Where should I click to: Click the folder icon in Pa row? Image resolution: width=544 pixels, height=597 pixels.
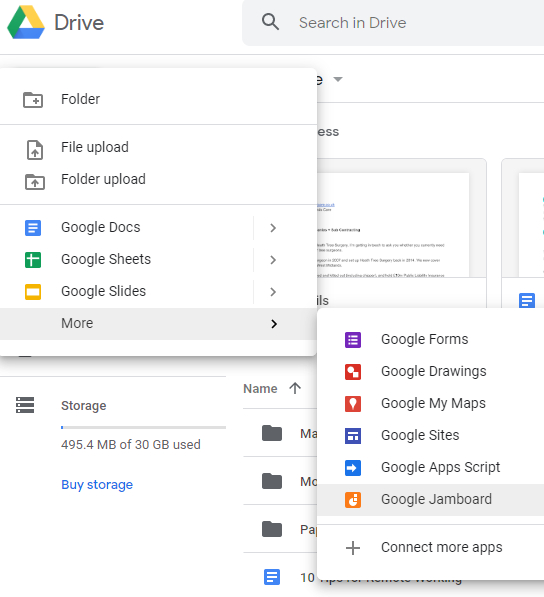[x=272, y=529]
